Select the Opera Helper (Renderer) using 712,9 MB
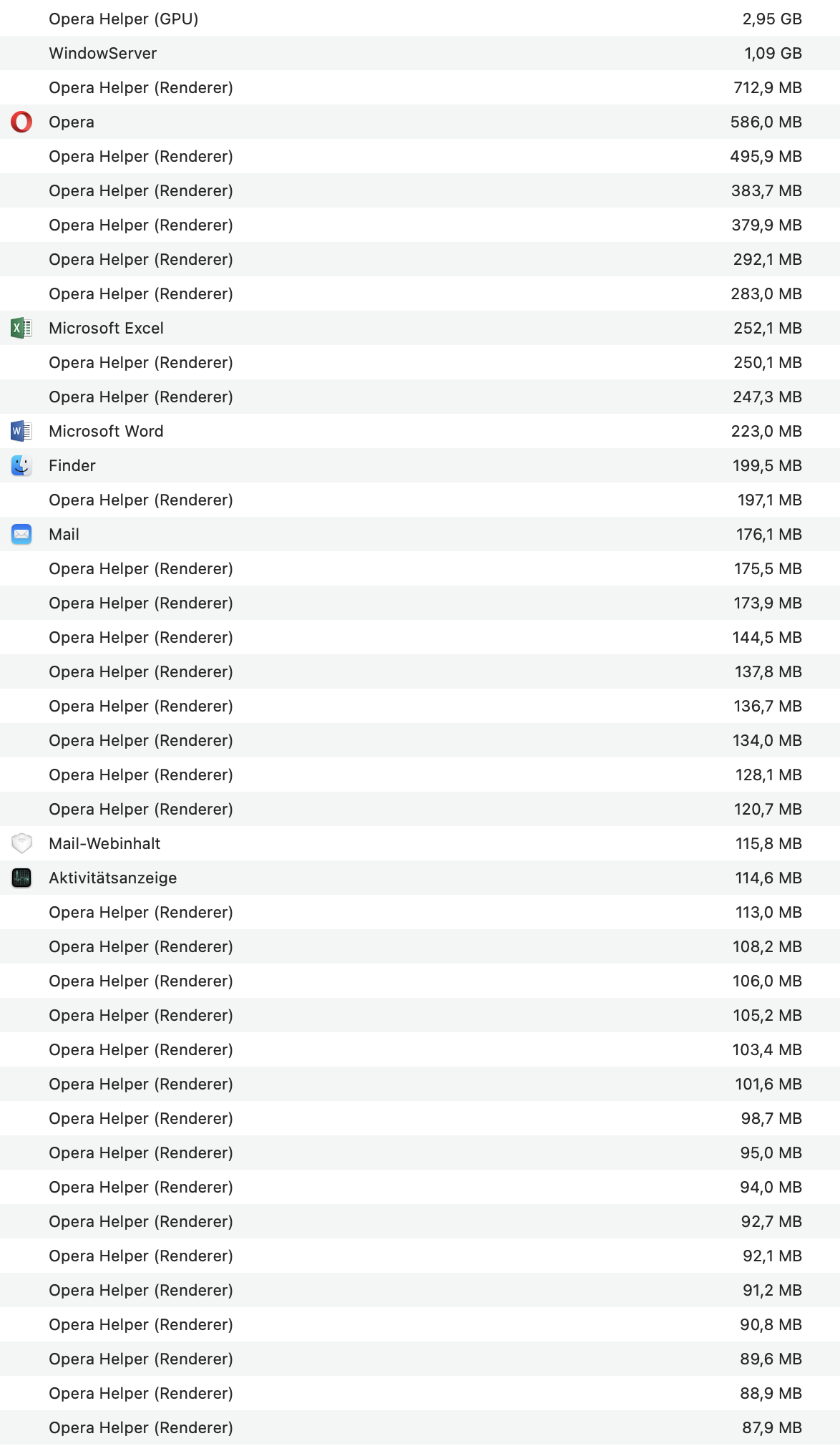 click(140, 87)
